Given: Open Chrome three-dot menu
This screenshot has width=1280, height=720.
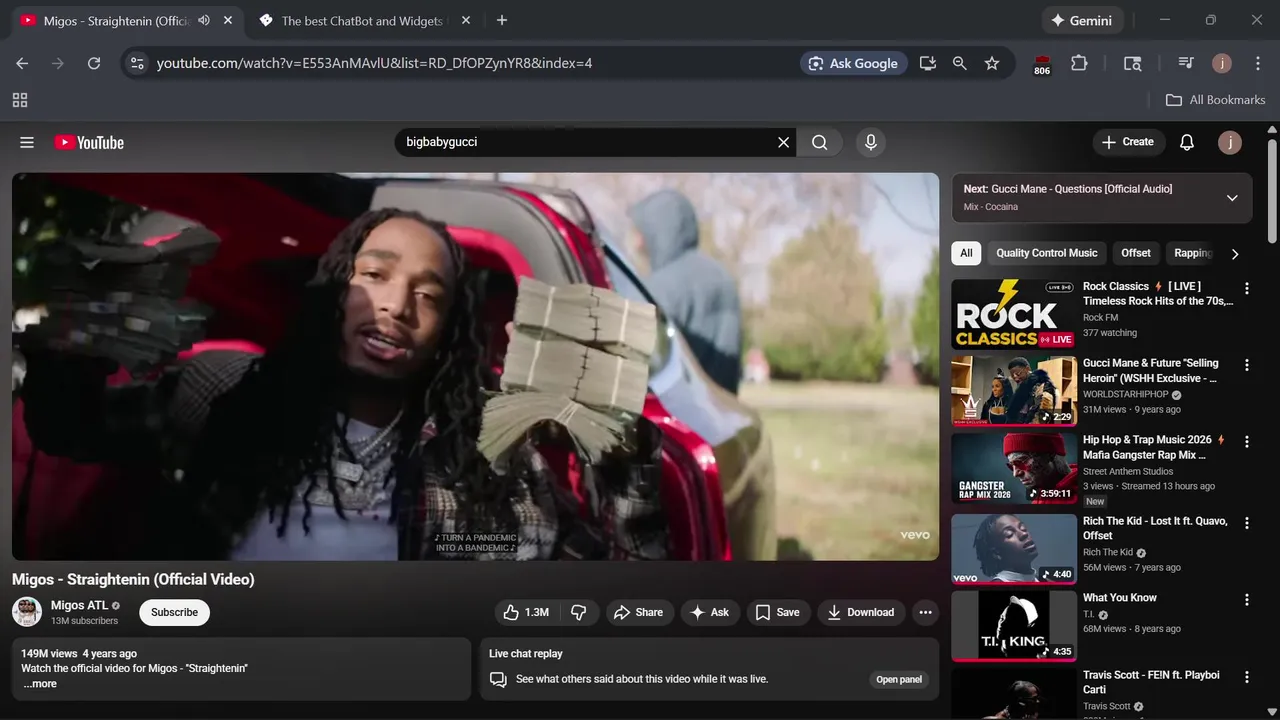Looking at the screenshot, I should 1257,63.
